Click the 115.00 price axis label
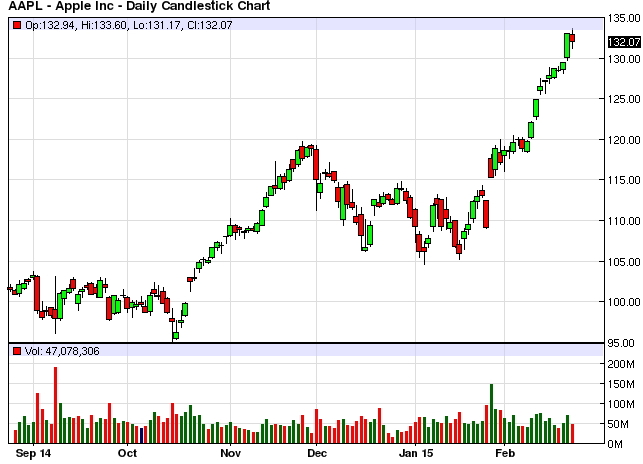Viewport: 643px width, 464px height. click(x=624, y=180)
